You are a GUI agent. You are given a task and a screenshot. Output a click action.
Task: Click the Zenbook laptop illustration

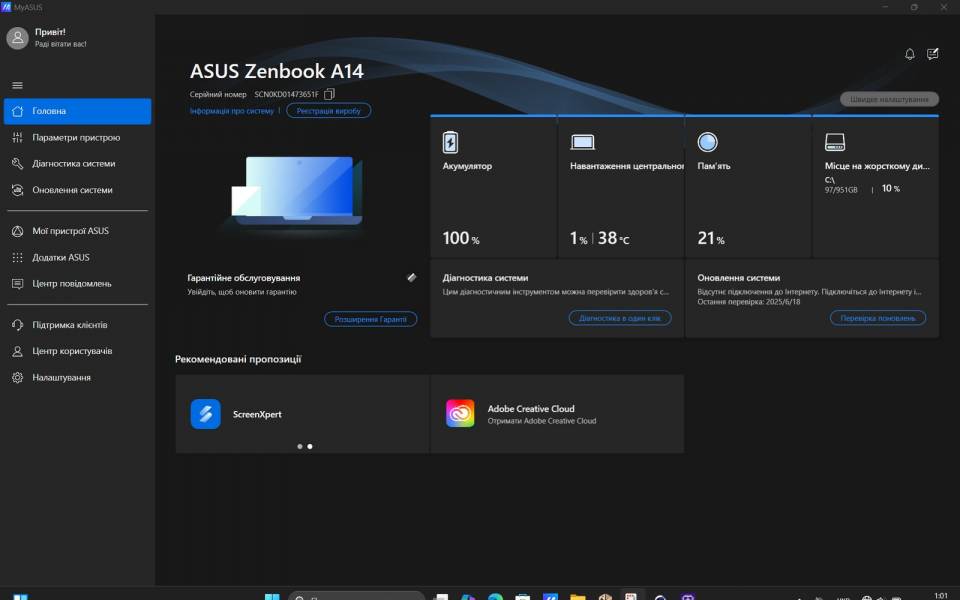(297, 190)
